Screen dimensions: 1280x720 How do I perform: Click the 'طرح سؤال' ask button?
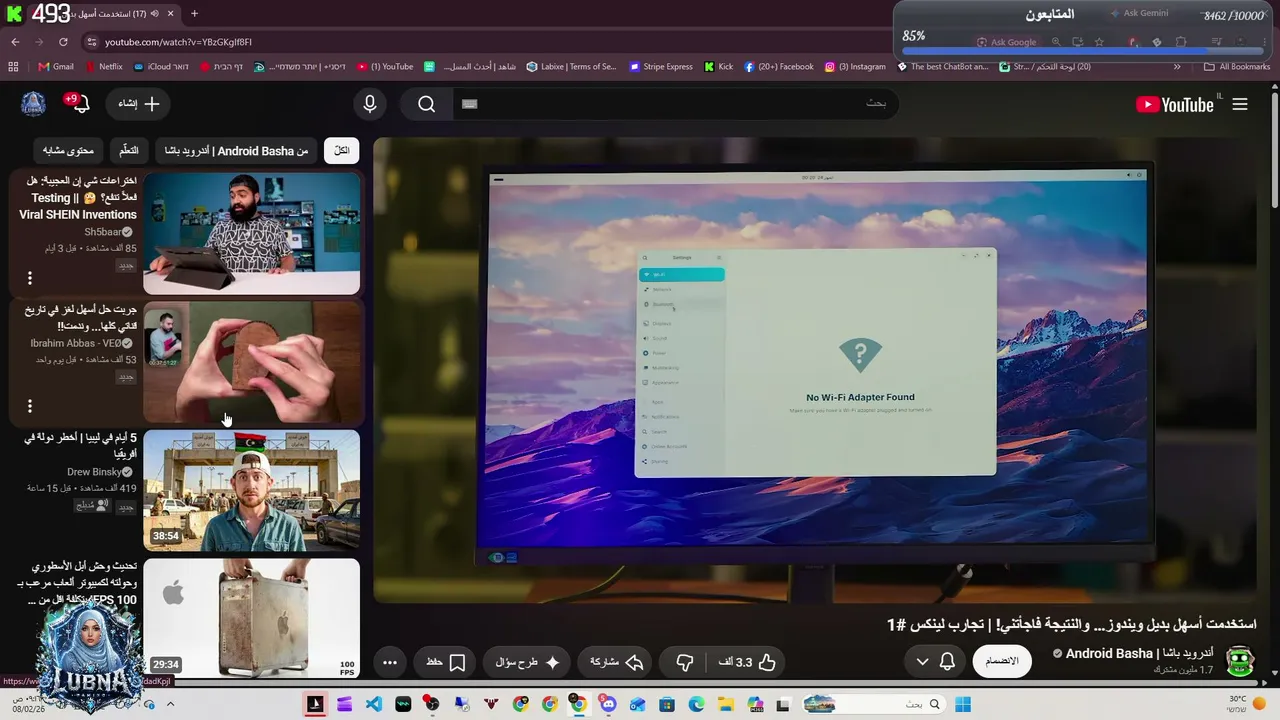pos(527,662)
